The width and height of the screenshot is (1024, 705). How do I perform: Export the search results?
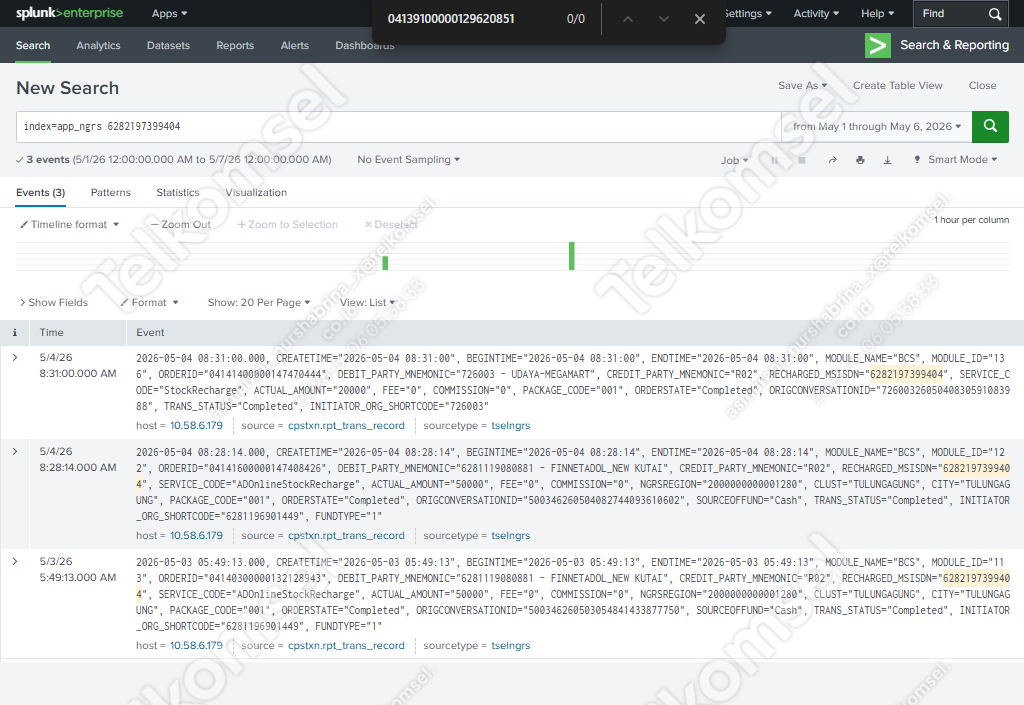[888, 160]
